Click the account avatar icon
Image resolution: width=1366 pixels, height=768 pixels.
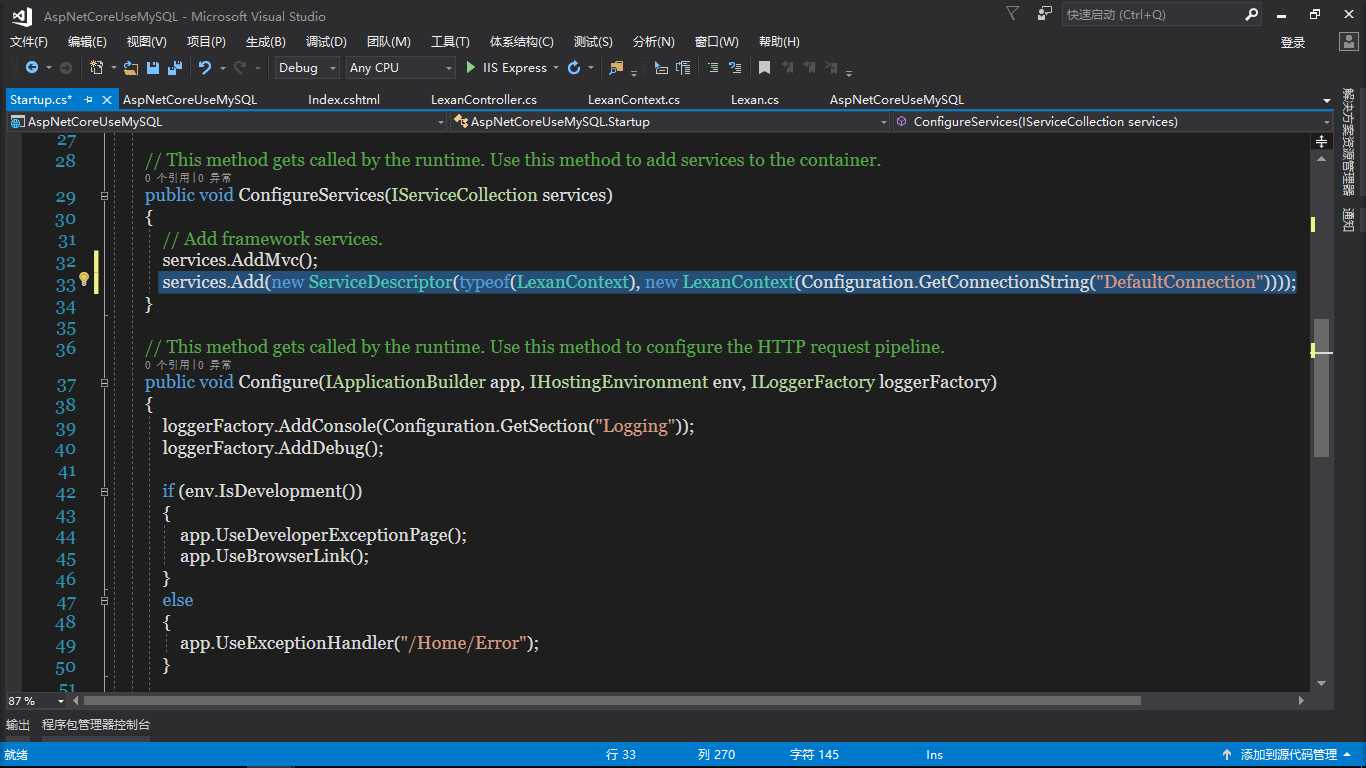(1349, 42)
